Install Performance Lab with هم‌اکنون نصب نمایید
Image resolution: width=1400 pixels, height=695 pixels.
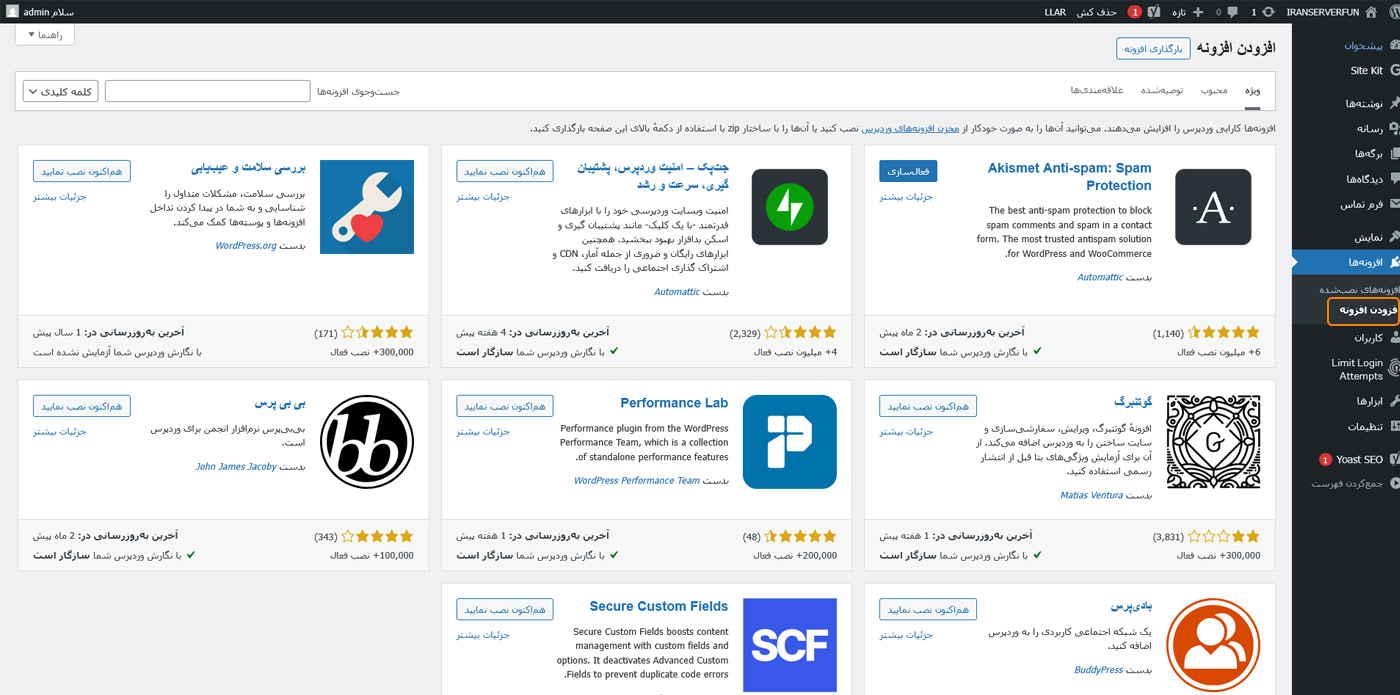point(504,406)
